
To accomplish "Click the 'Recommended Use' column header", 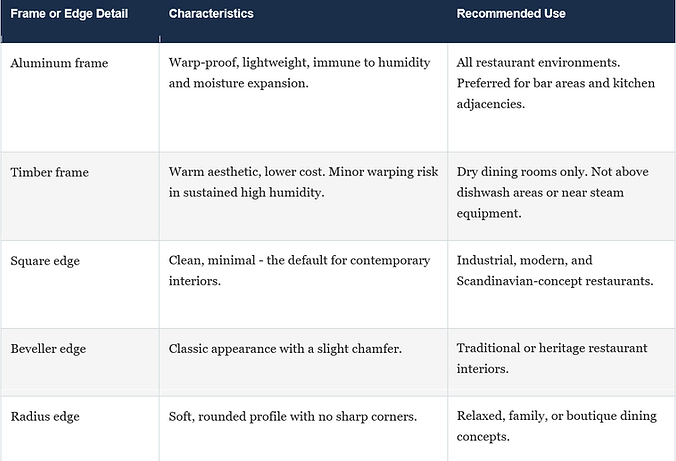I will tap(511, 14).
